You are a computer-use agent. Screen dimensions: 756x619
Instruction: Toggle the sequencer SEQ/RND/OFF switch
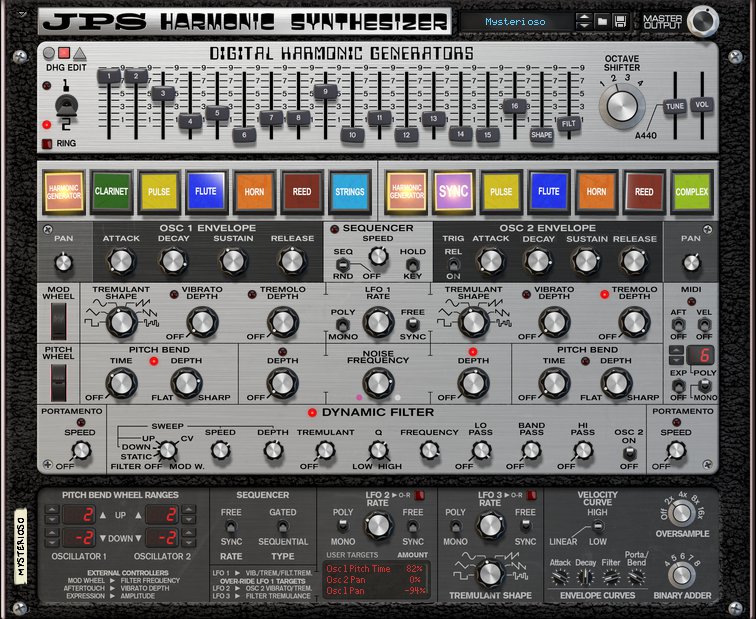pos(342,264)
